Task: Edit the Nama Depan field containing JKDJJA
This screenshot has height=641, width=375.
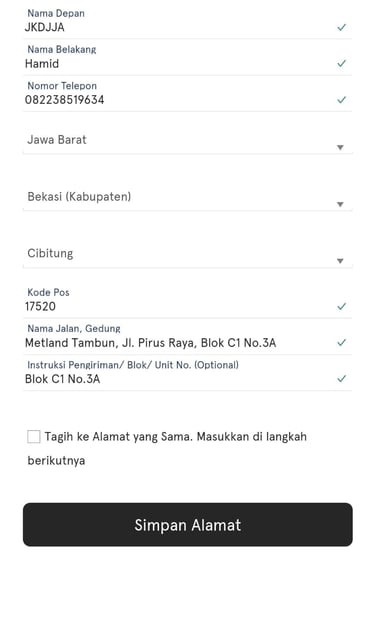Action: pos(188,23)
